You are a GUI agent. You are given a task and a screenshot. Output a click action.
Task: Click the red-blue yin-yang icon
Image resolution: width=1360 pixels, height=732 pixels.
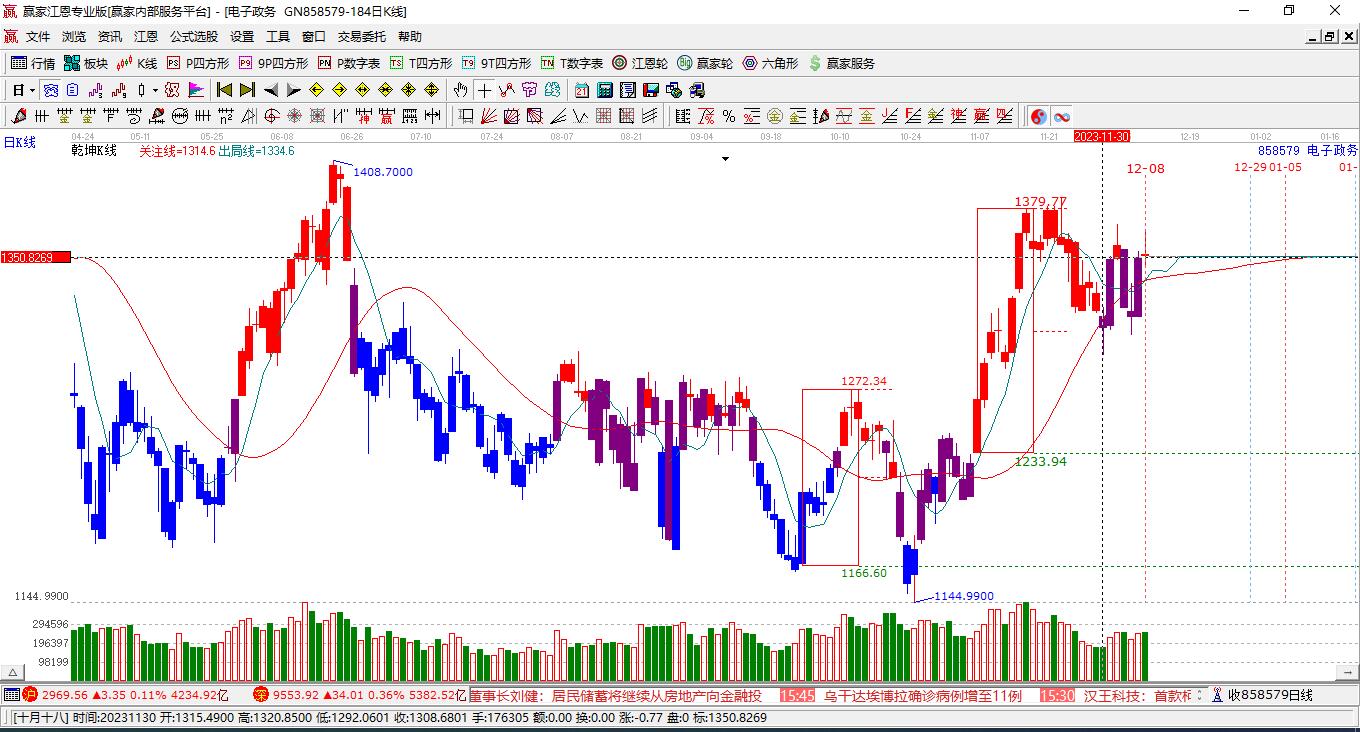point(1038,116)
